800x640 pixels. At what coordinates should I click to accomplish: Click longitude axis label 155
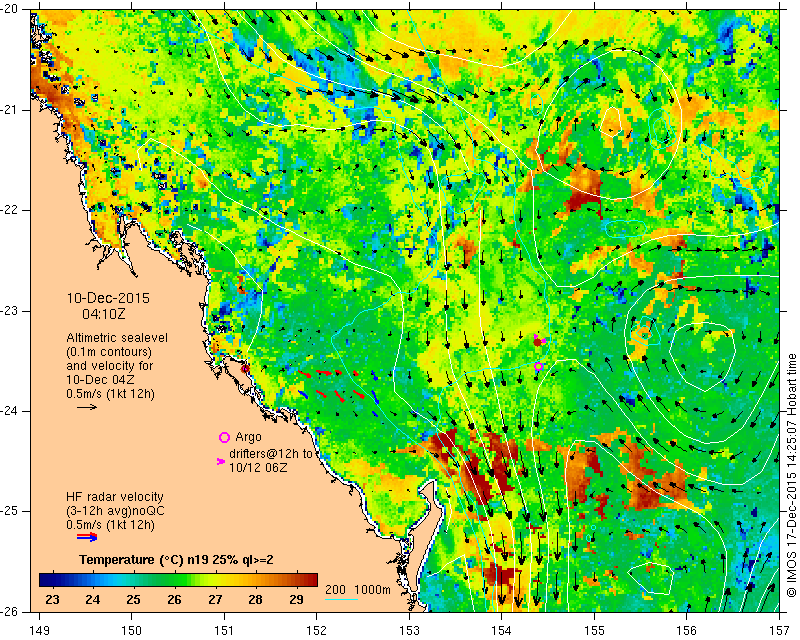pyautogui.click(x=594, y=631)
